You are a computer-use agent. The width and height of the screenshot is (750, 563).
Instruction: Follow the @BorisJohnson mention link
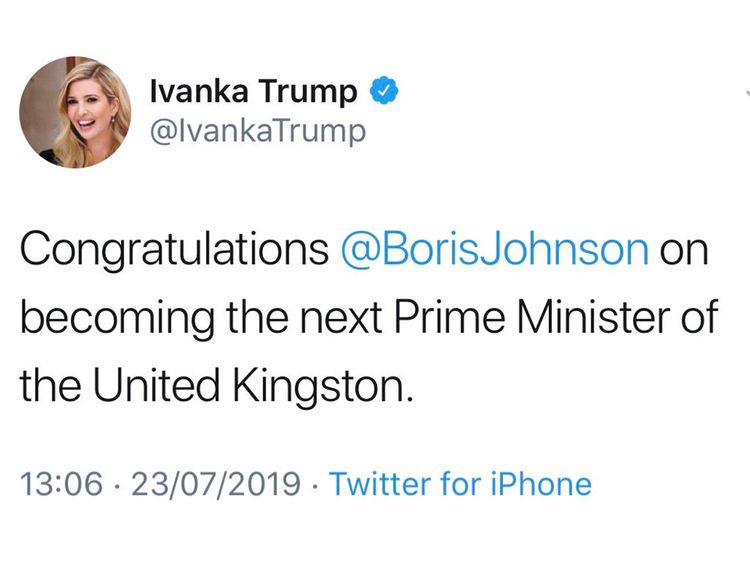coord(495,249)
